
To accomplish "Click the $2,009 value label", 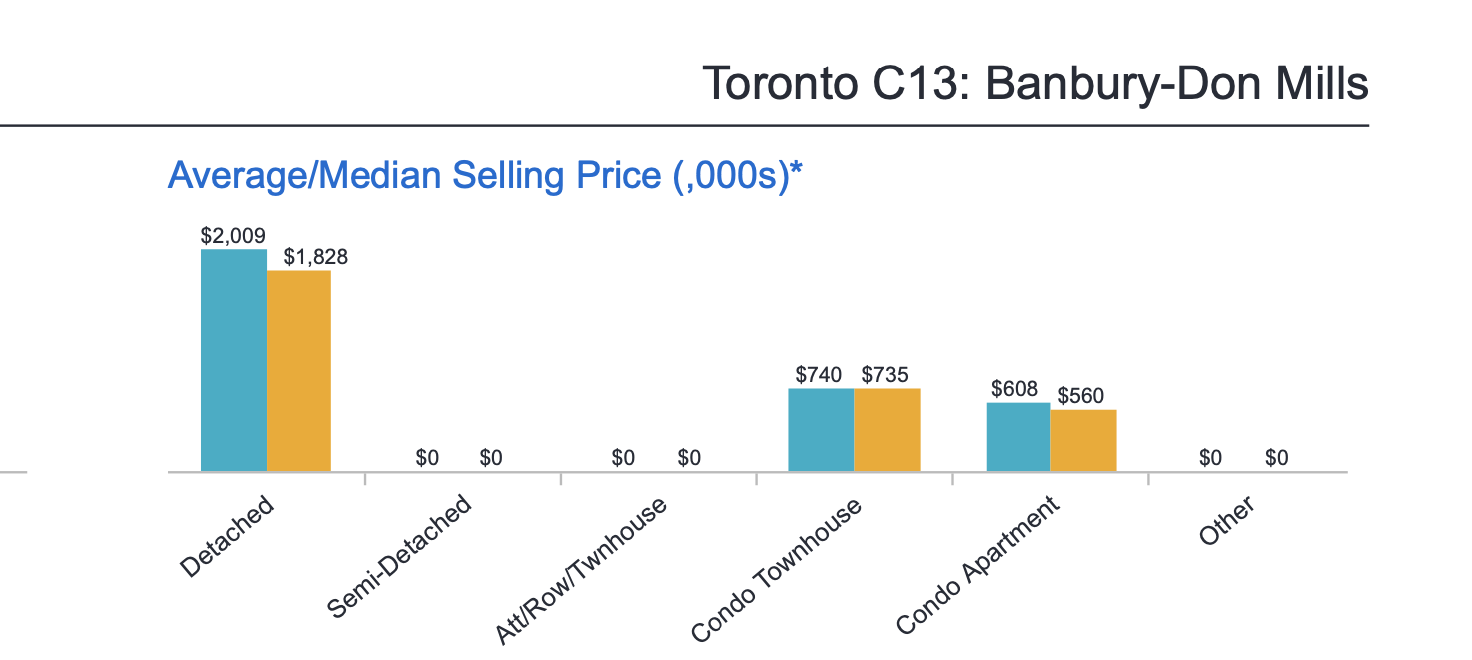I will pyautogui.click(x=233, y=236).
